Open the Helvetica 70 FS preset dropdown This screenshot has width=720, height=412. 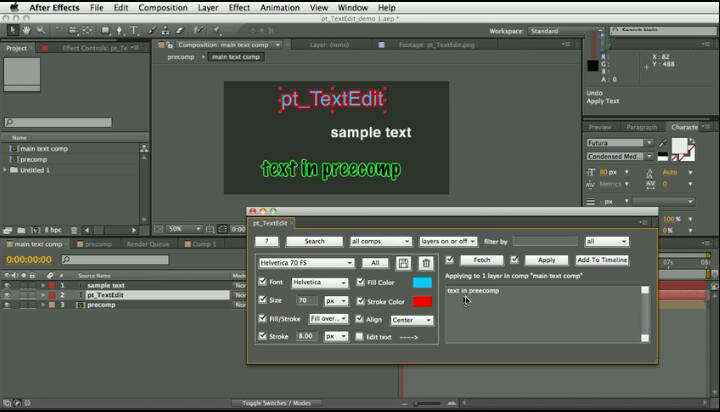pos(306,263)
